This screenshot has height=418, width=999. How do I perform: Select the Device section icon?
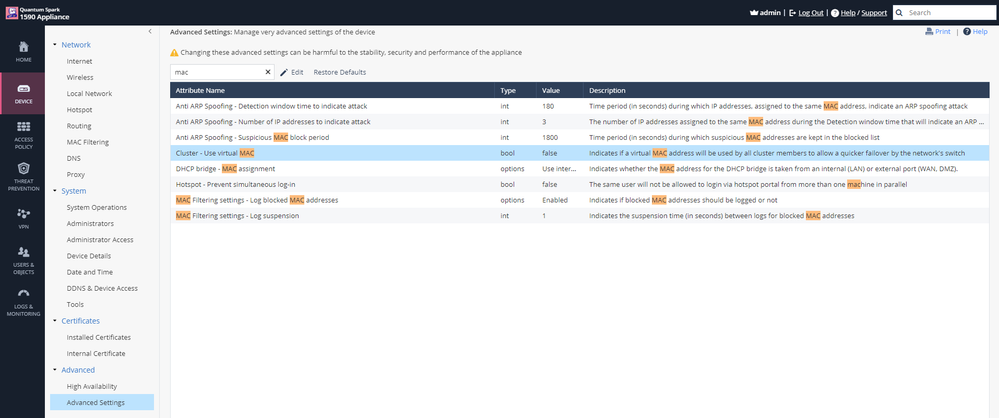[x=23, y=89]
